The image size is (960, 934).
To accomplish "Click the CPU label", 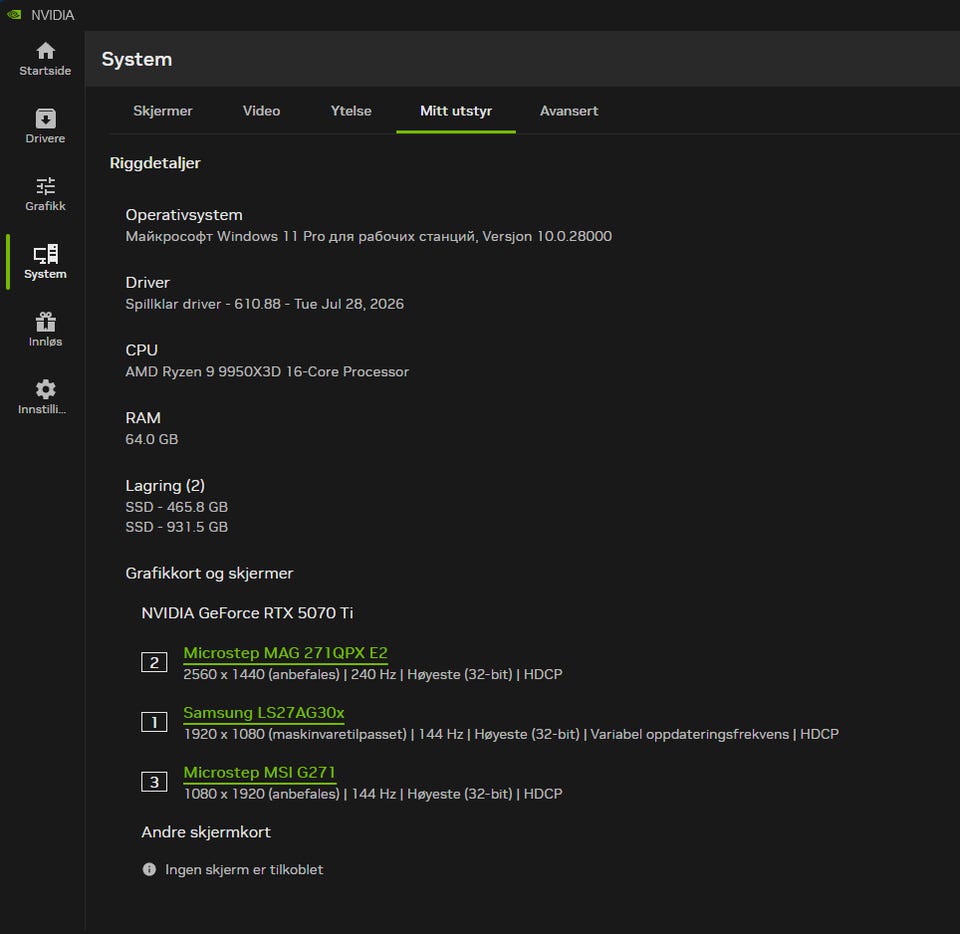I will pyautogui.click(x=141, y=350).
